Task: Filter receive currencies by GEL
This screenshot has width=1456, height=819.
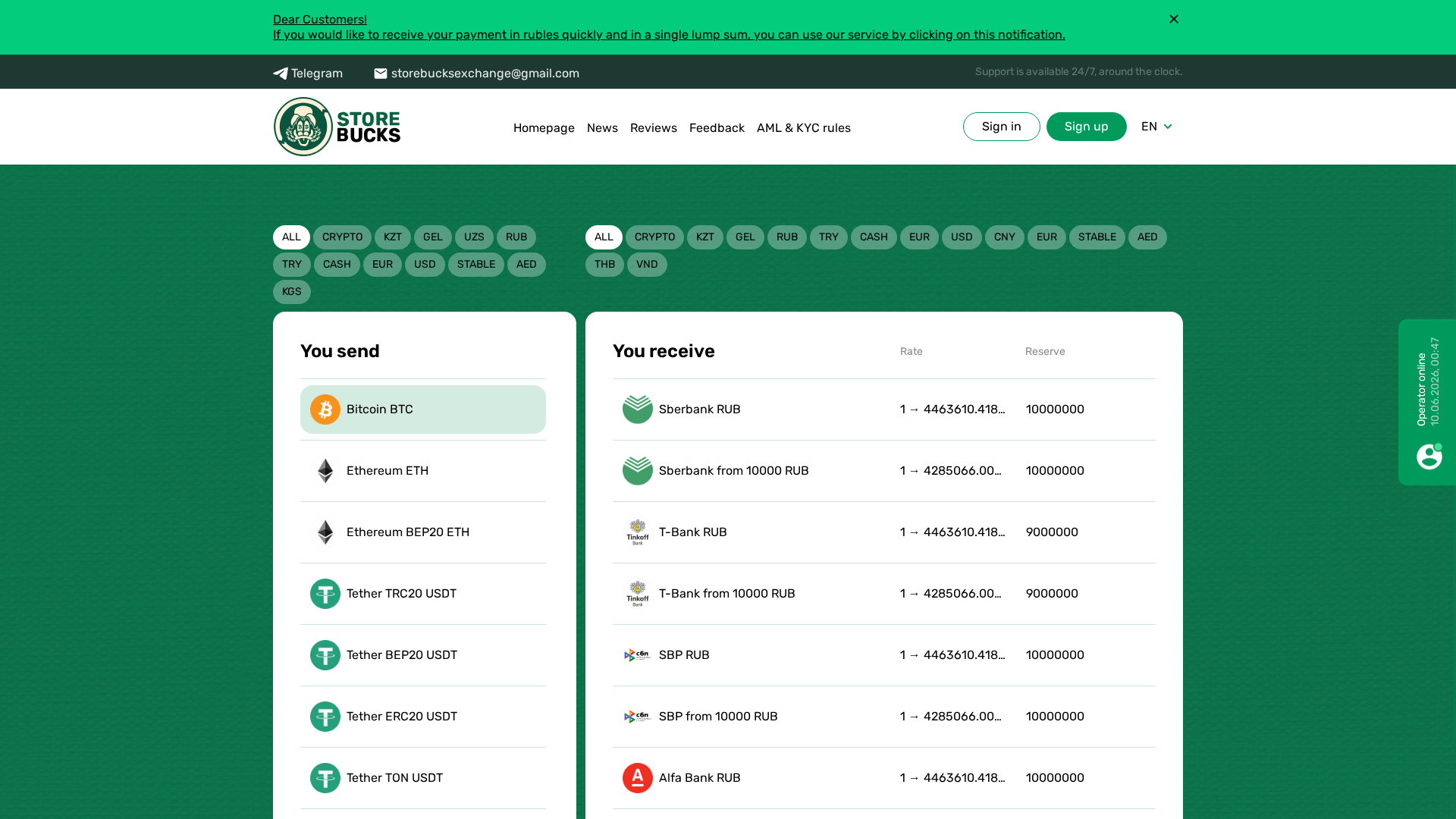Action: [x=745, y=237]
